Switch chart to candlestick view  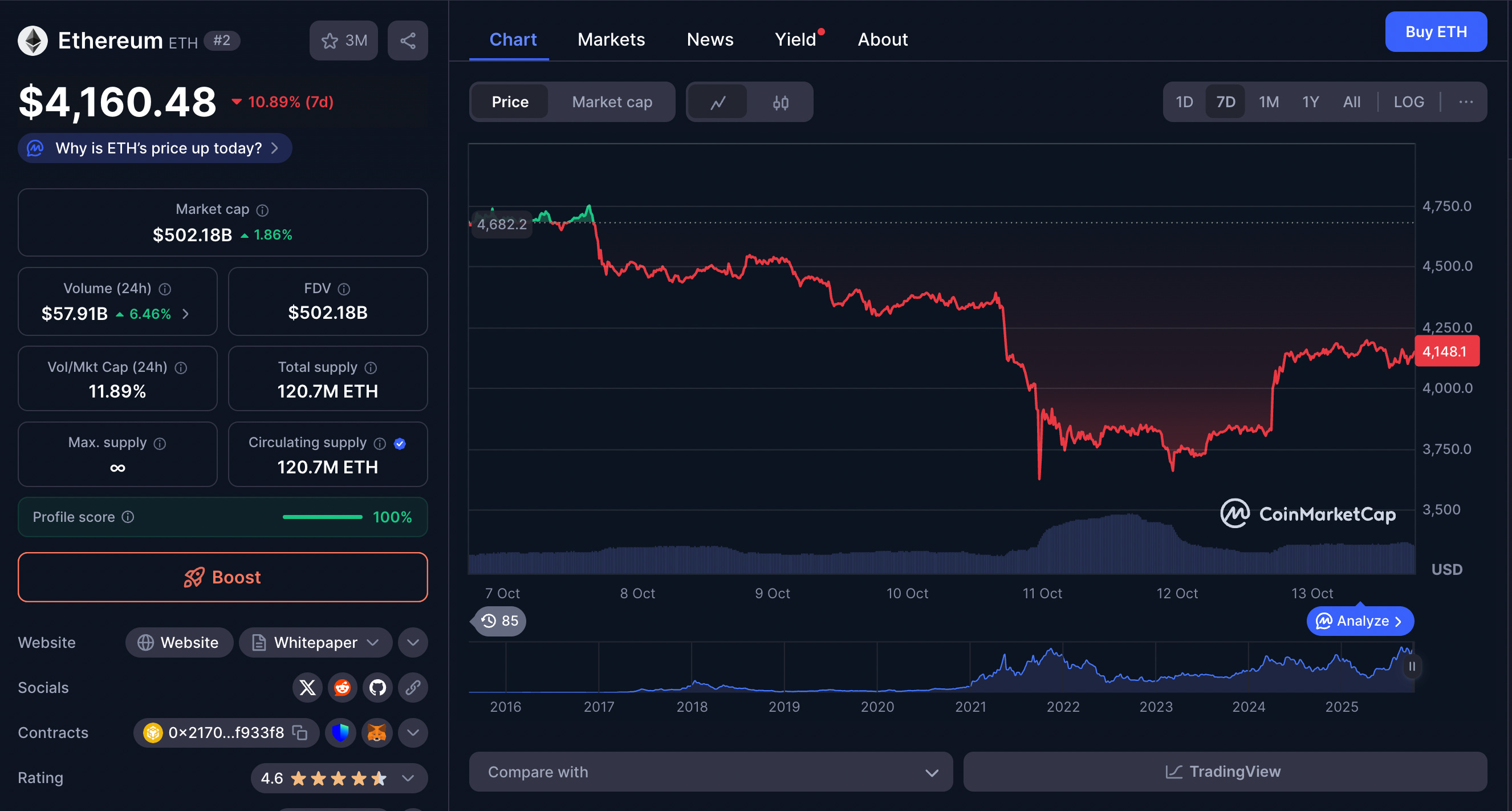(x=781, y=102)
